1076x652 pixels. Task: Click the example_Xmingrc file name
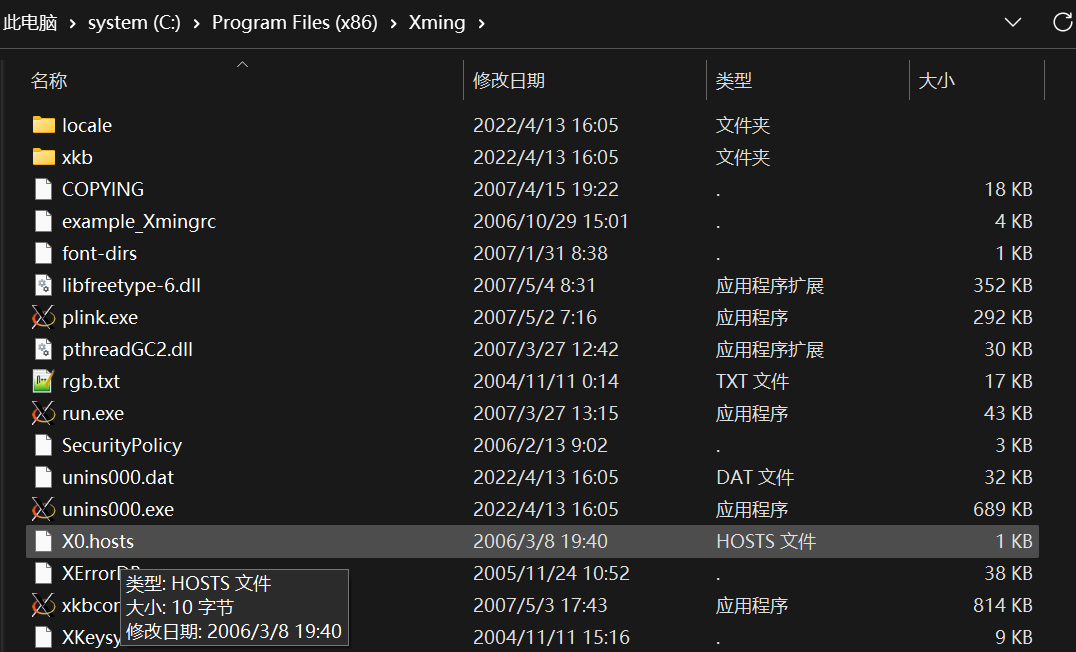[139, 222]
